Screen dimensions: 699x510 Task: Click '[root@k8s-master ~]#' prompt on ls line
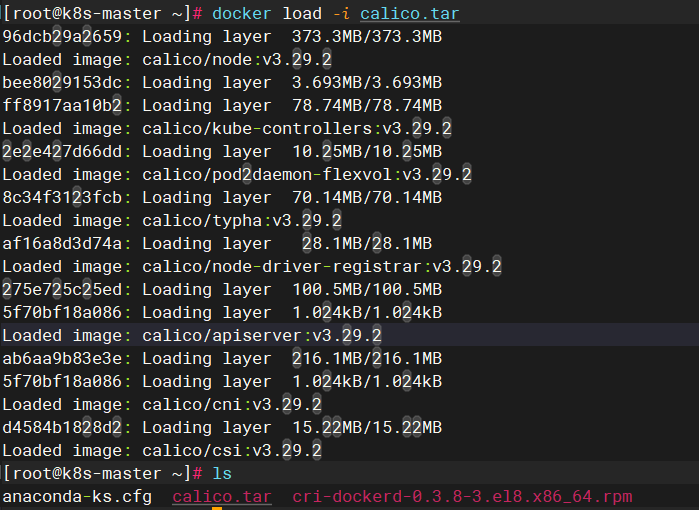click(103, 473)
